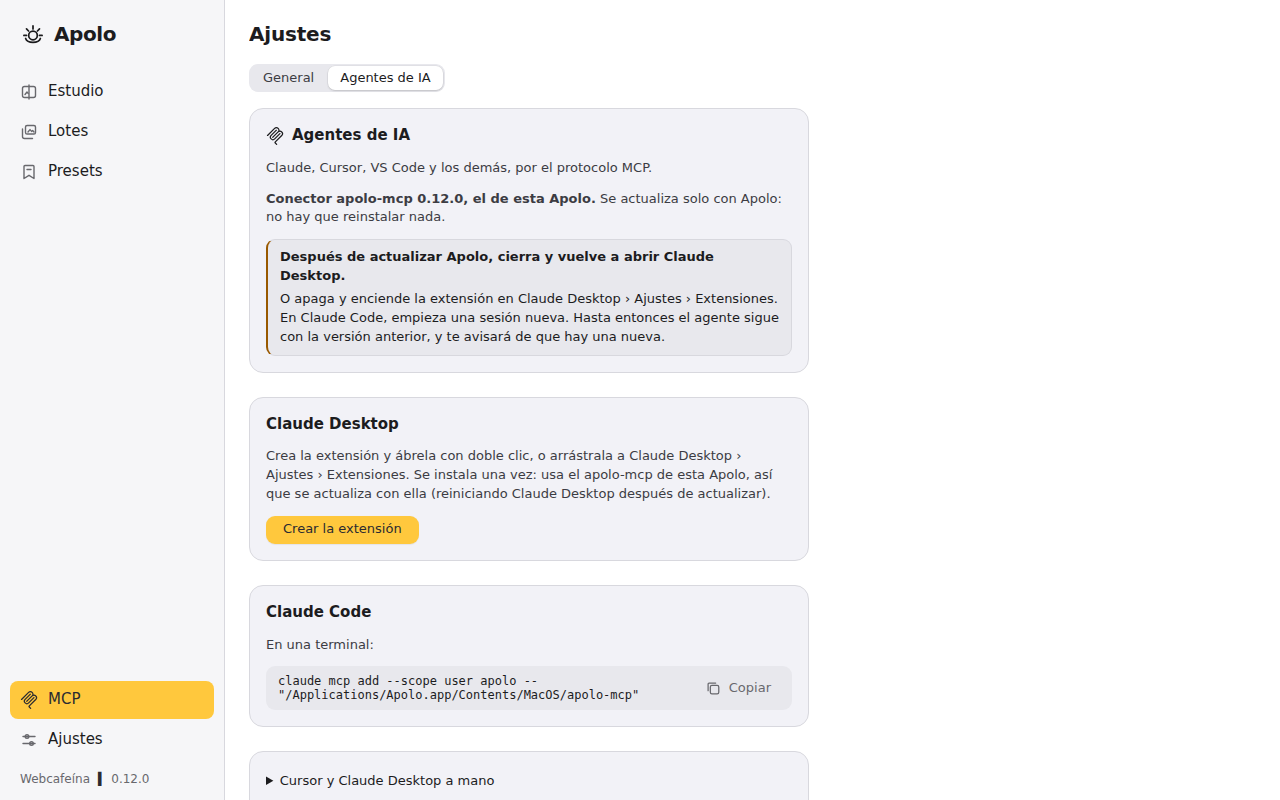The height and width of the screenshot is (800, 1280).
Task: Click the 'En una terminal:' label
Action: click(320, 645)
